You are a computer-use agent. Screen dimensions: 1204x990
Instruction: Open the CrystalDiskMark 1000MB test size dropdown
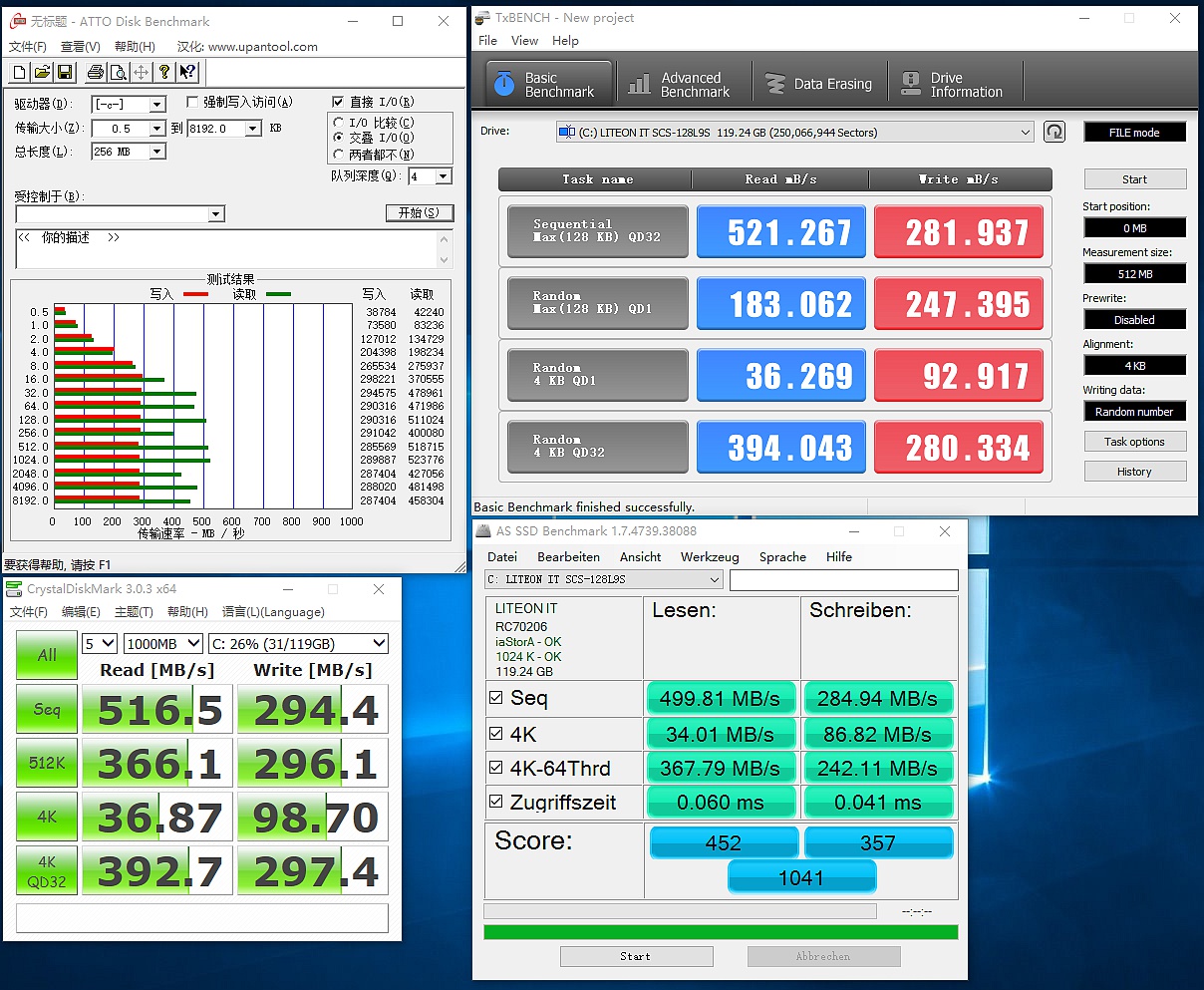click(193, 644)
